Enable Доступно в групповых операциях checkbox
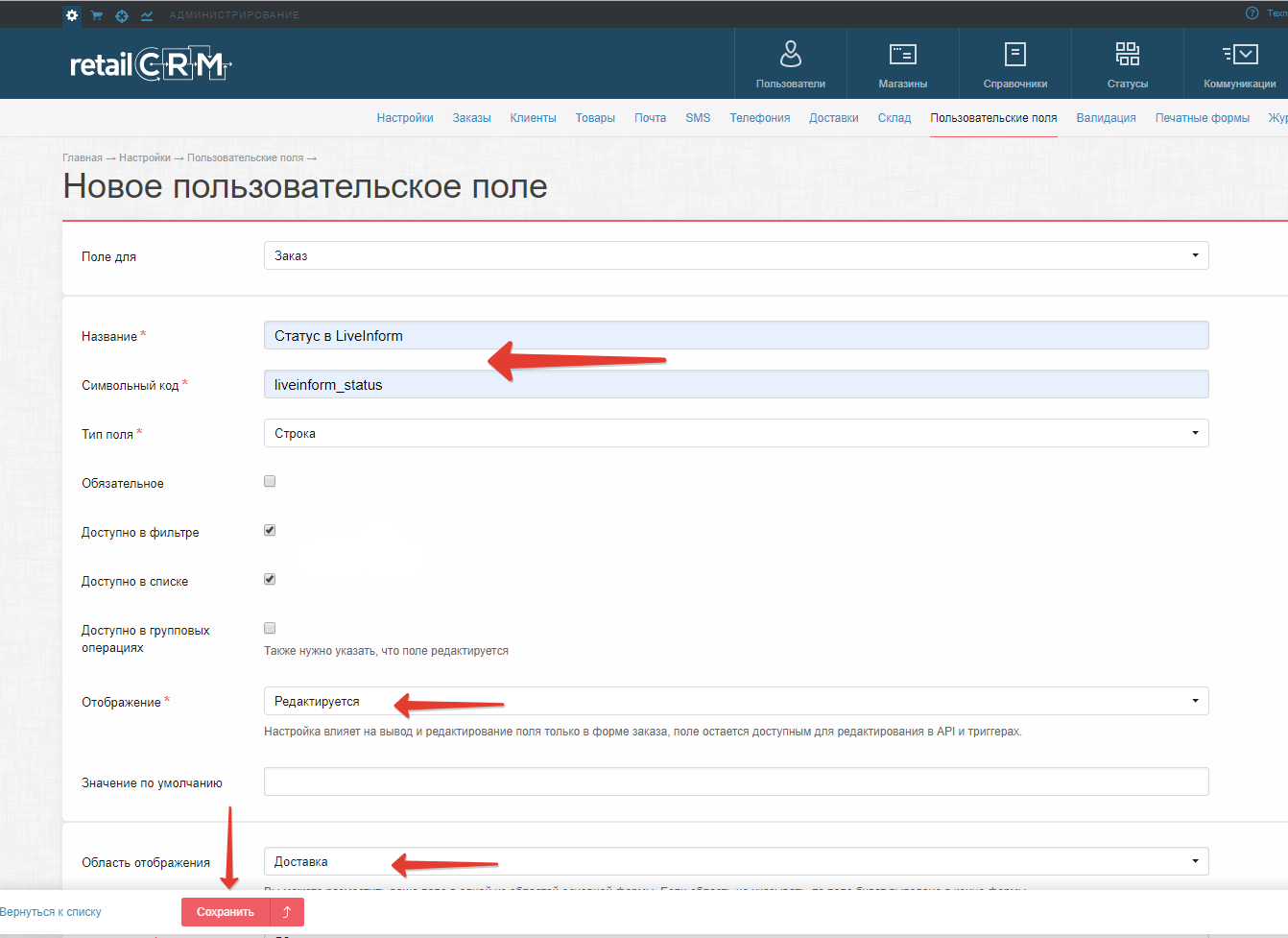The image size is (1288, 938). pyautogui.click(x=270, y=628)
